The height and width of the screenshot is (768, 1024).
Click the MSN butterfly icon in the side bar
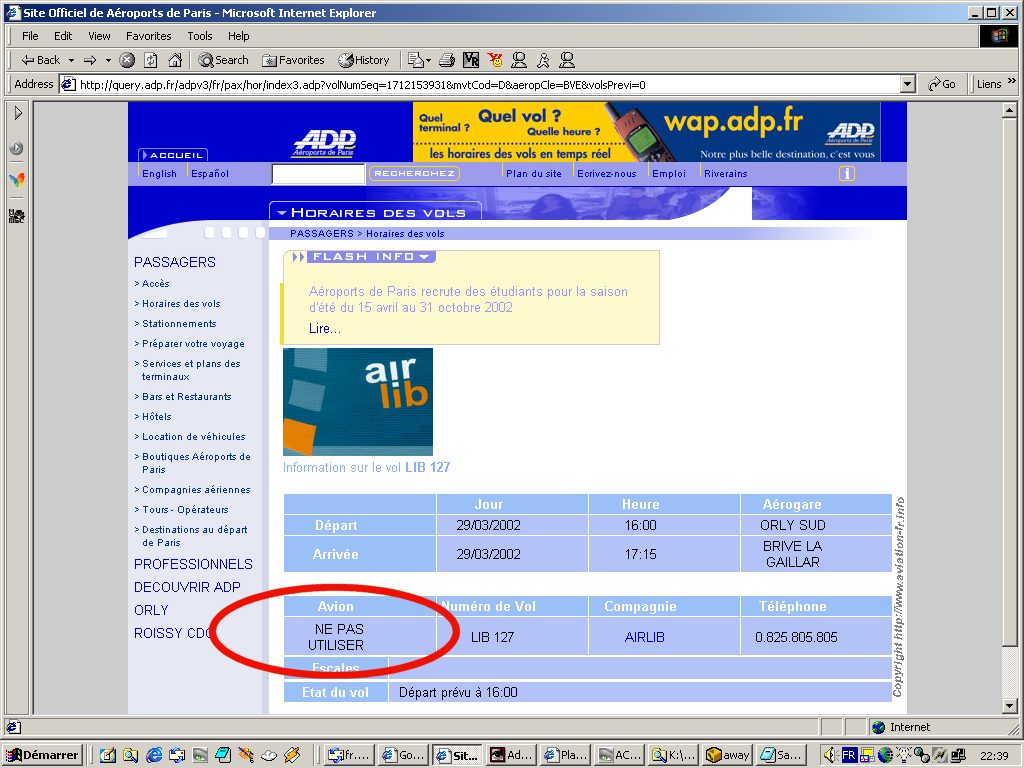pyautogui.click(x=17, y=179)
